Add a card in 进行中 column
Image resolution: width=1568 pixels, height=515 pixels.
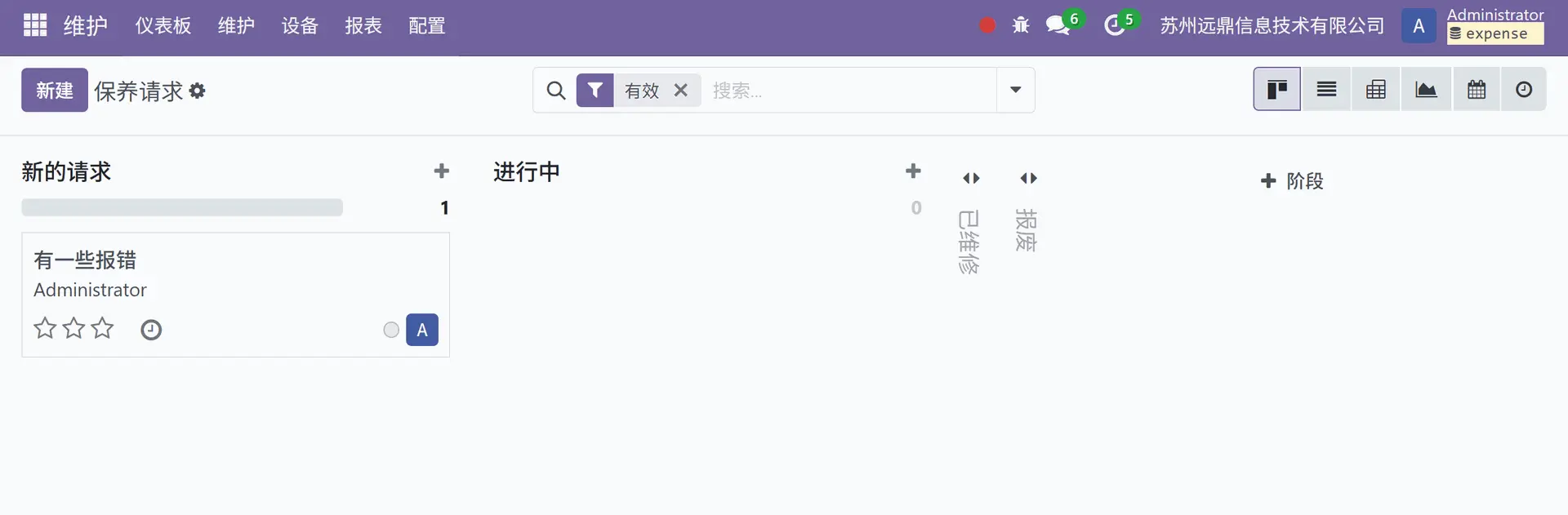click(x=913, y=171)
